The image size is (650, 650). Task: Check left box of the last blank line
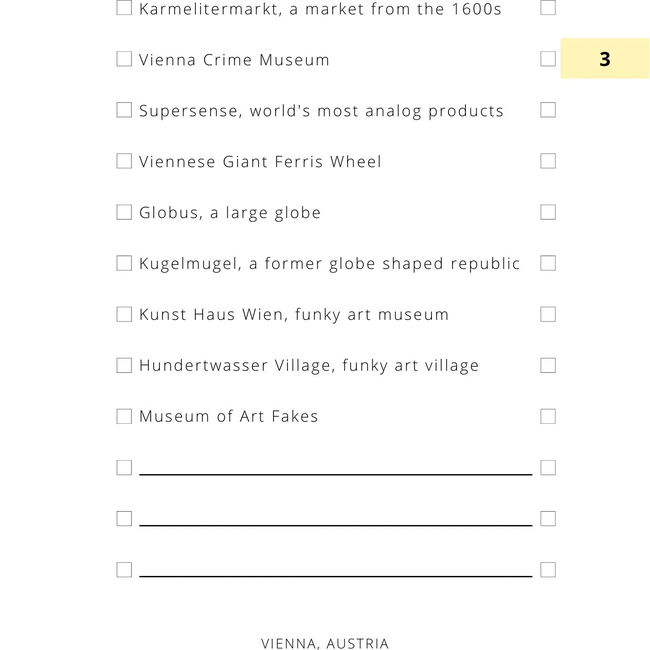click(x=124, y=570)
